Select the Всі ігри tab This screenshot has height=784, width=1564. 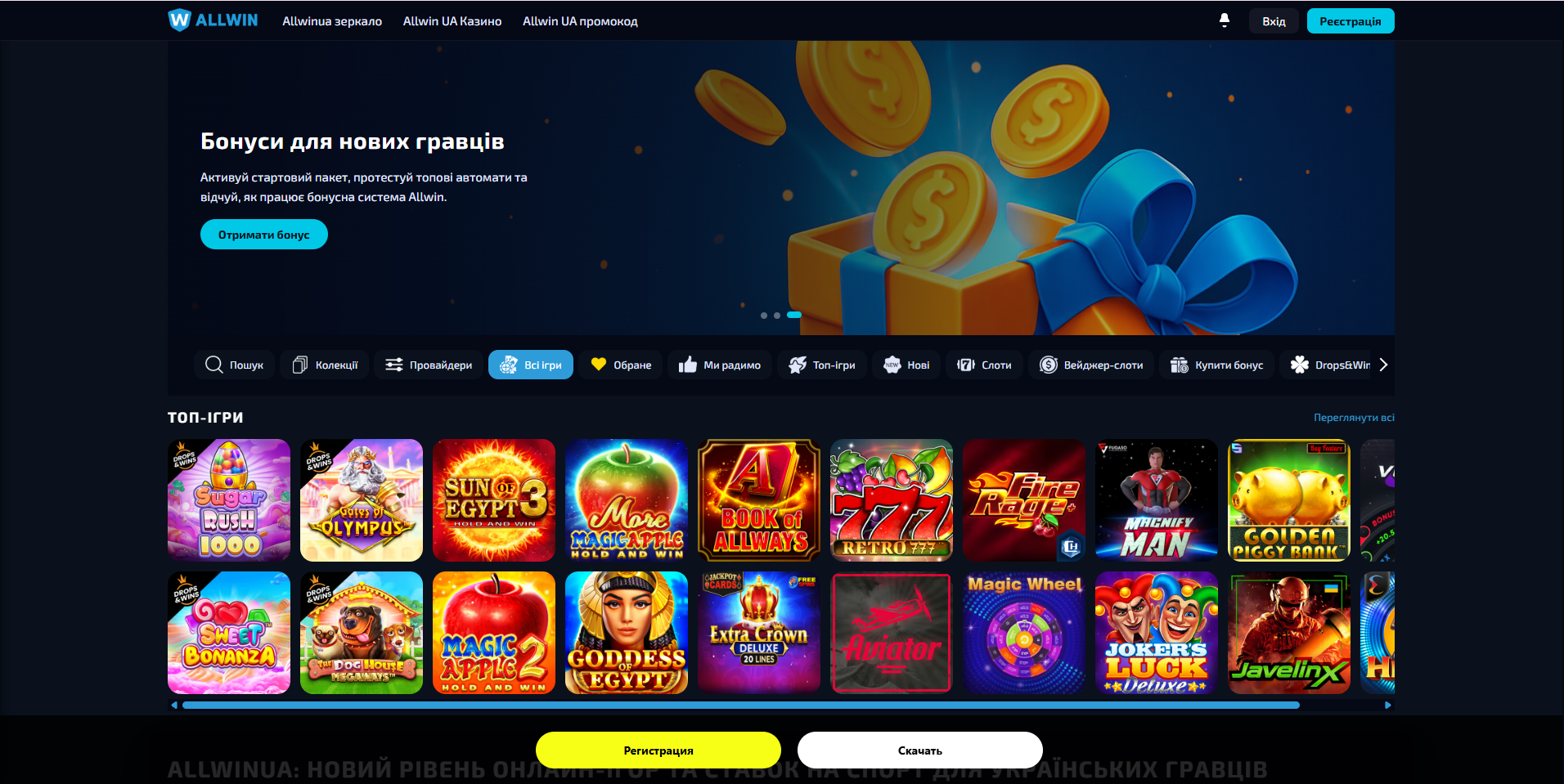pyautogui.click(x=531, y=365)
